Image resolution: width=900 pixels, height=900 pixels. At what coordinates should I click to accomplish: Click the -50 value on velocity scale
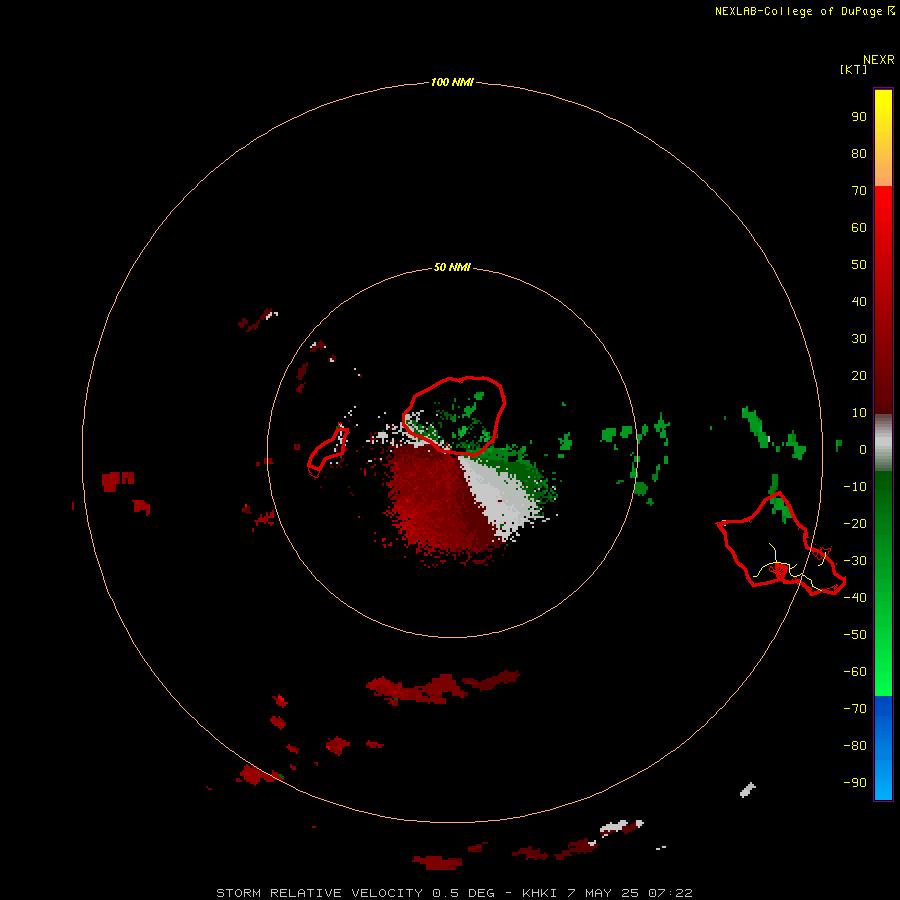coord(855,635)
